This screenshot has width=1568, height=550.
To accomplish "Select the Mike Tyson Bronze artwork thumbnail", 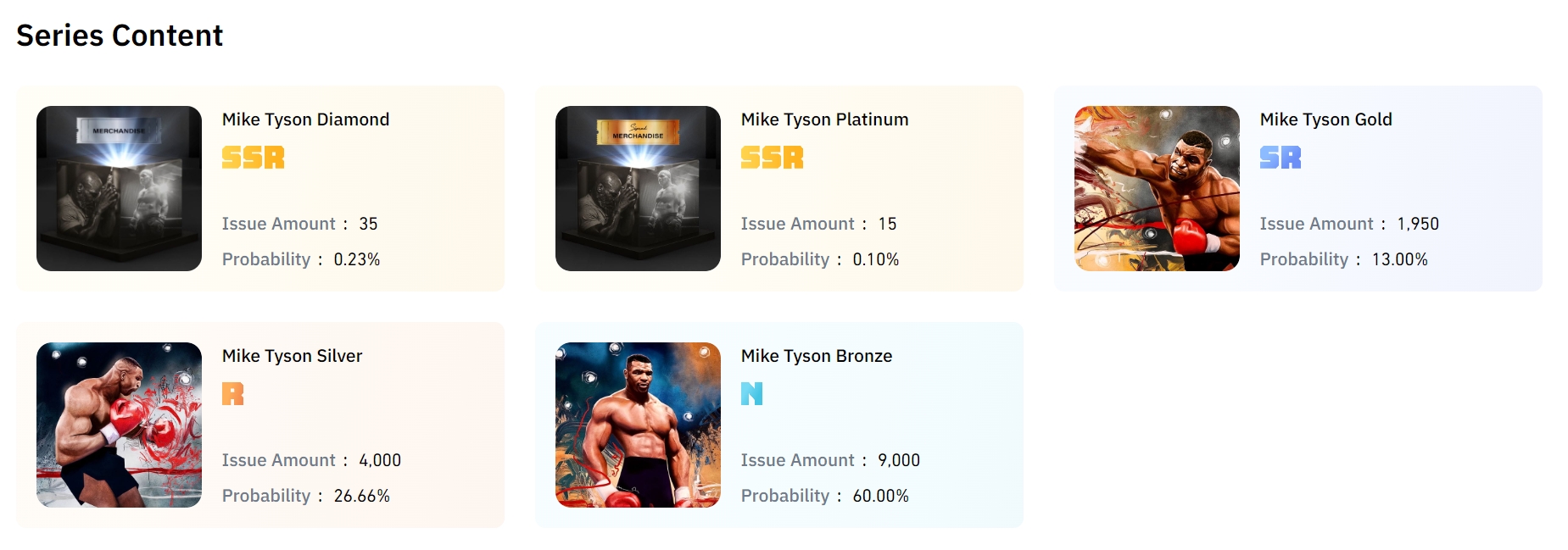I will coord(638,425).
